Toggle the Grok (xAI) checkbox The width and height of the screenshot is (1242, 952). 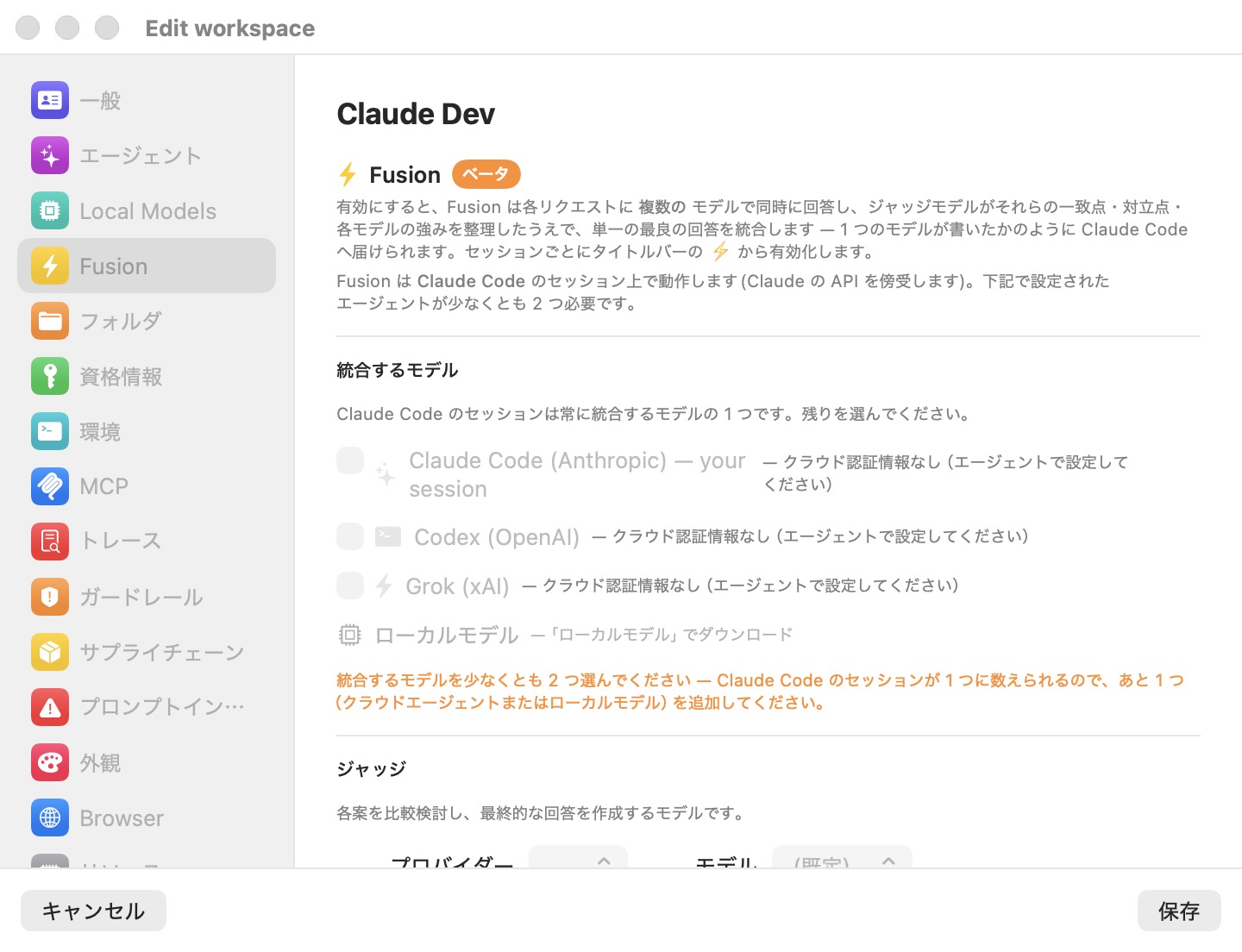coord(350,586)
